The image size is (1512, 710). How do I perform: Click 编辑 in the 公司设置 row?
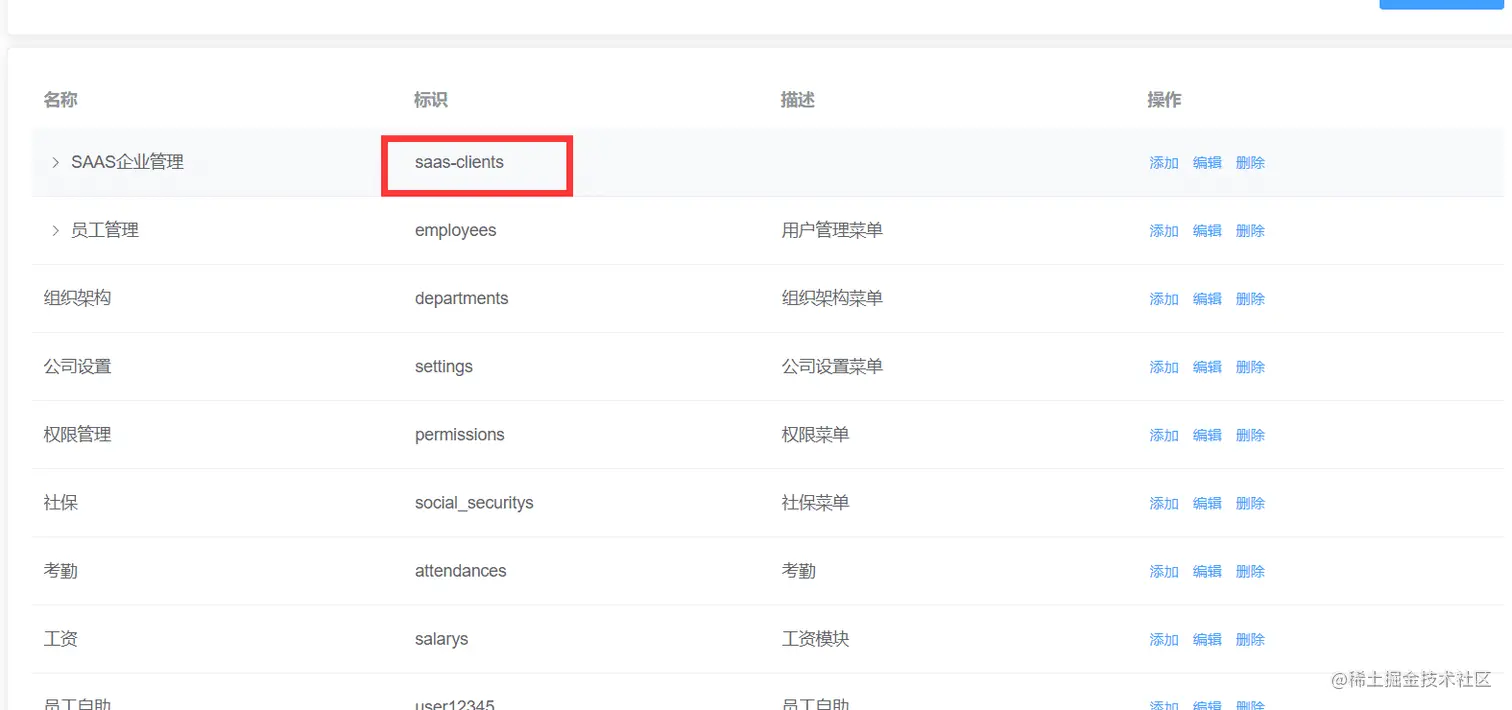[x=1207, y=367]
